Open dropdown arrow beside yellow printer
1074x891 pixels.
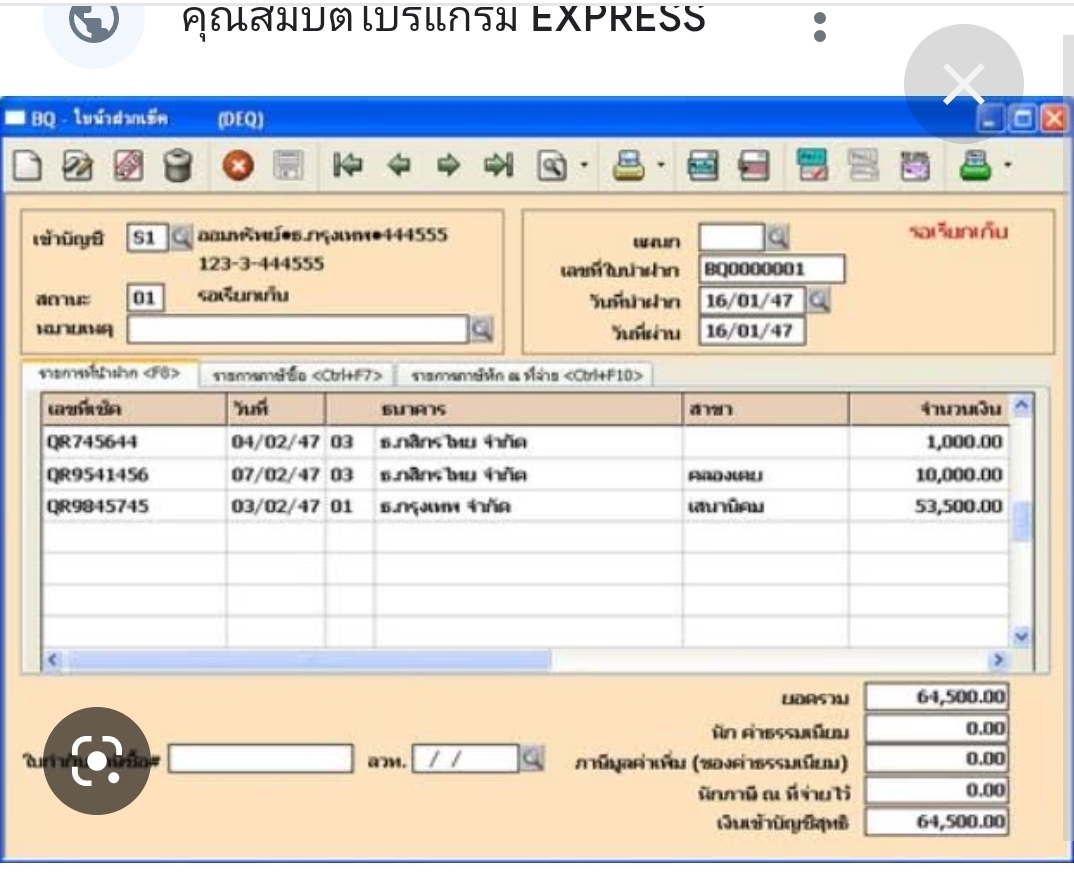click(661, 165)
